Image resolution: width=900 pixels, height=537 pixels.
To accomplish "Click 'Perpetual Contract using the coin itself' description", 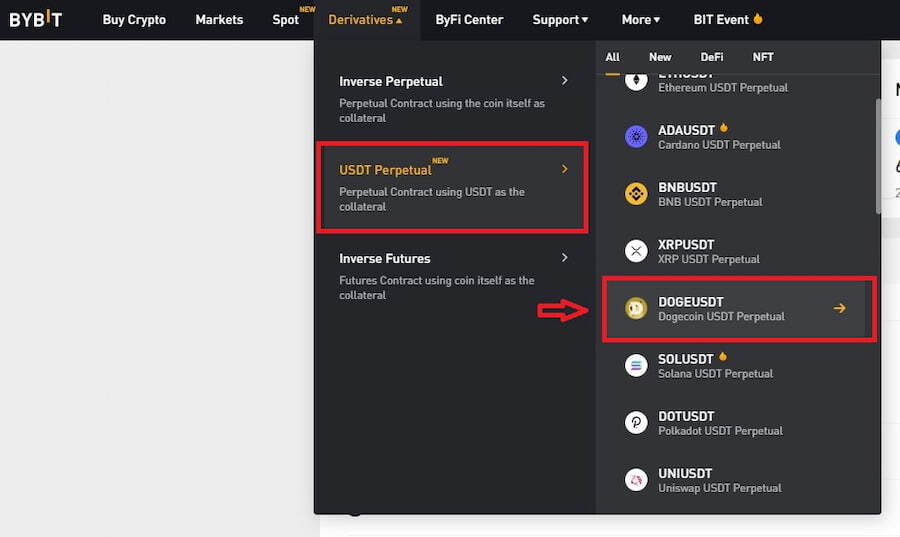I will click(x=441, y=110).
